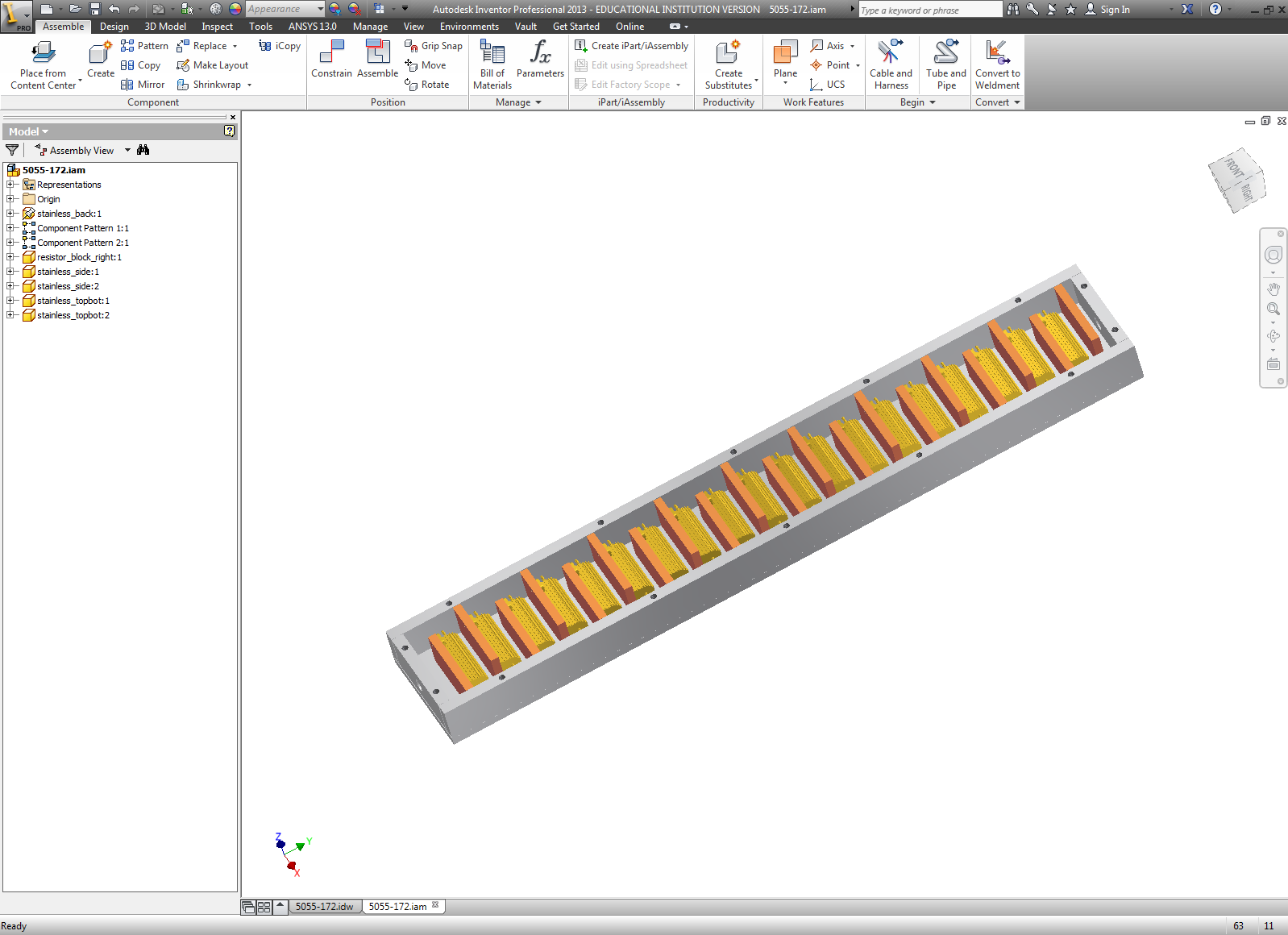Click the keyword search input field
Viewport: 1288px width, 935px height.
pyautogui.click(x=930, y=10)
